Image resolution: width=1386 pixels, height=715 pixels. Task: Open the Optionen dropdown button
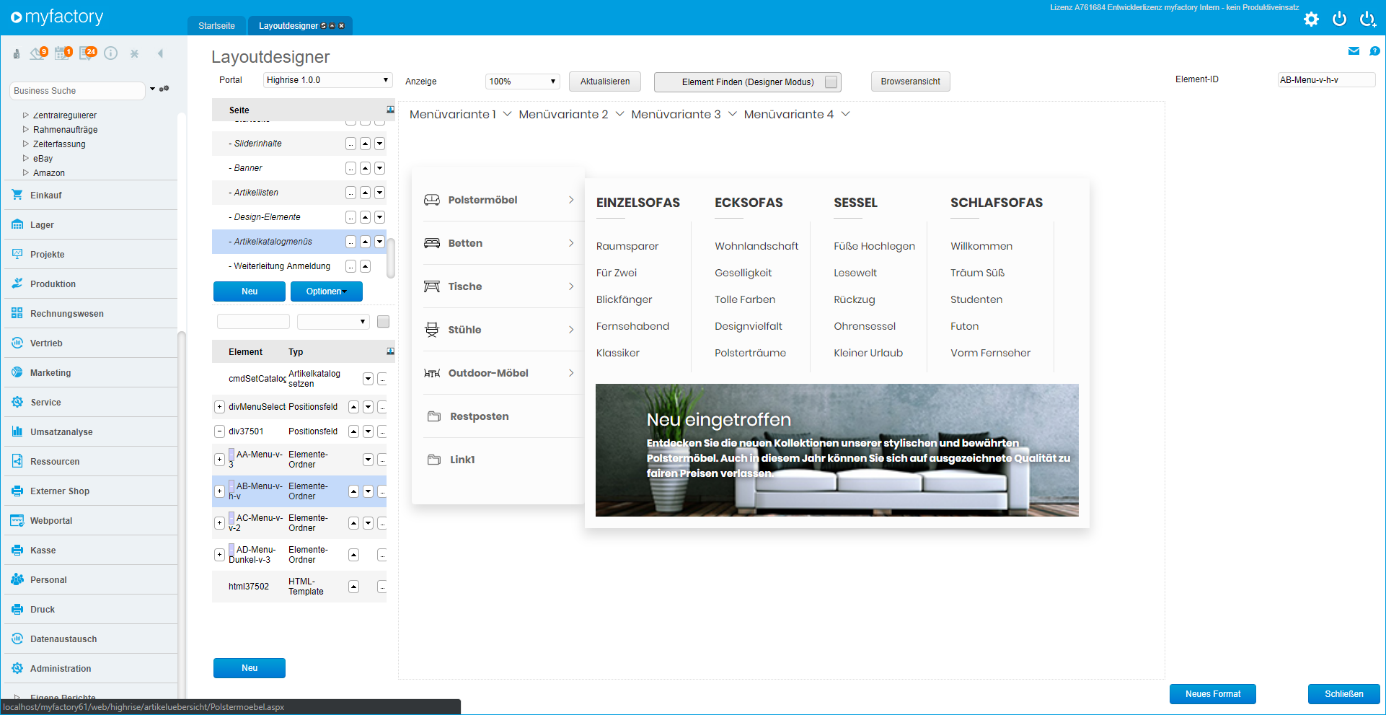pos(327,291)
